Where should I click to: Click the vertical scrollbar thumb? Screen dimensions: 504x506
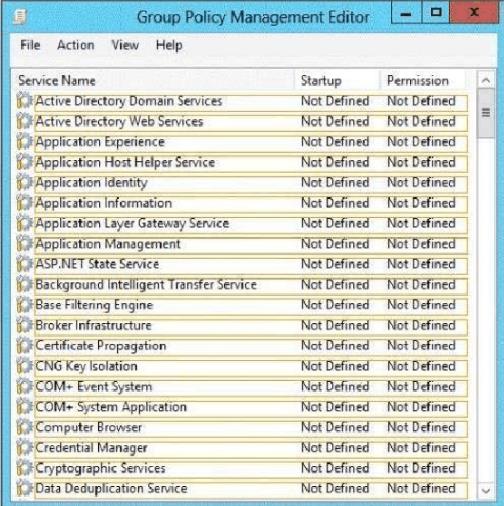pos(486,114)
